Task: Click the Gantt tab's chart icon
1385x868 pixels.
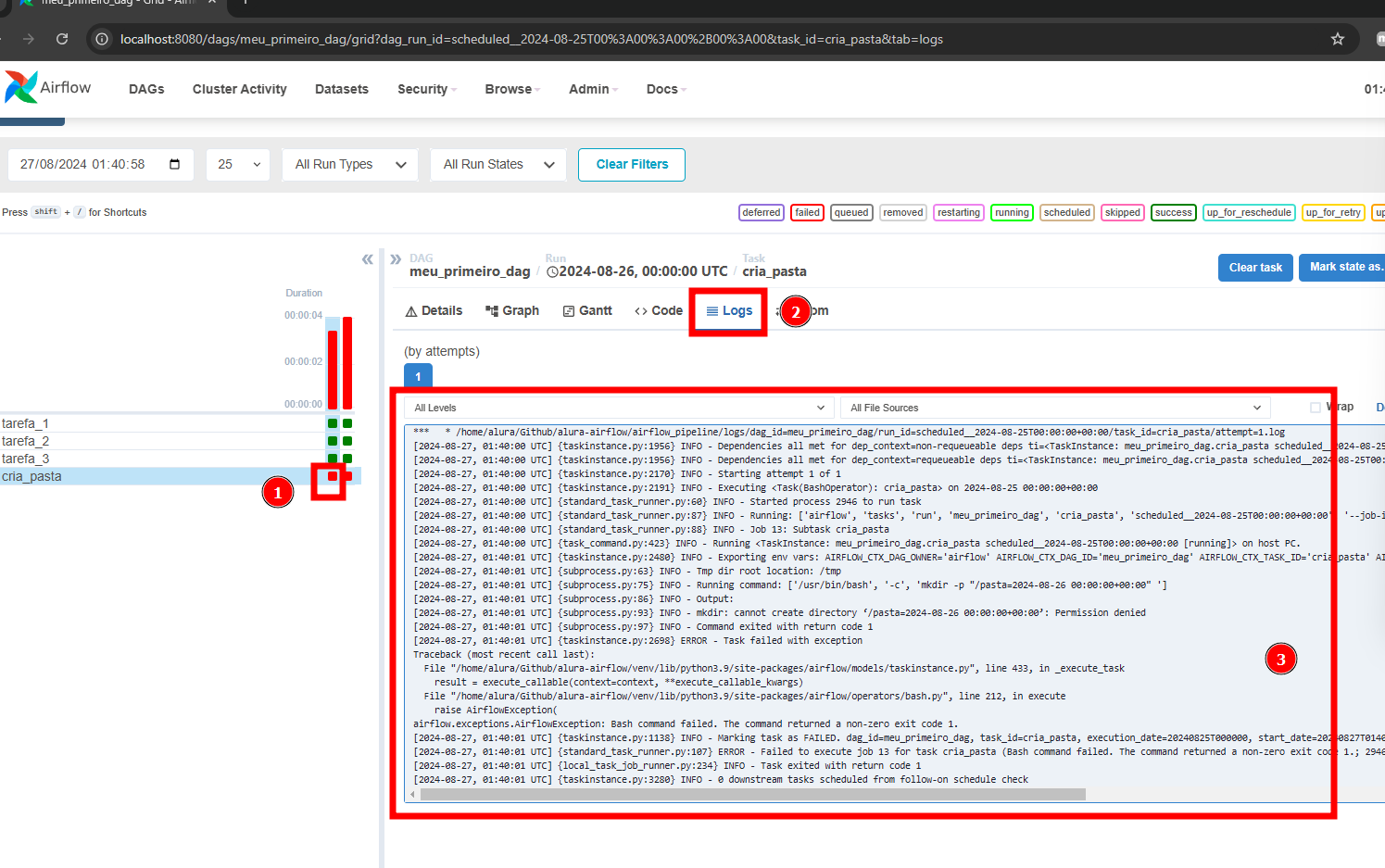Action: click(x=569, y=311)
